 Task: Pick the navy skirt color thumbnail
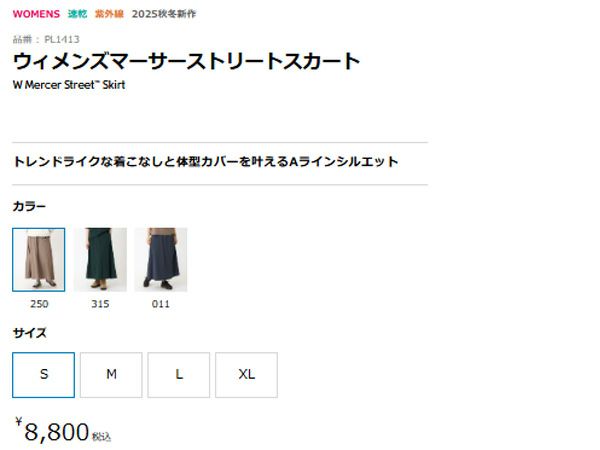click(161, 260)
